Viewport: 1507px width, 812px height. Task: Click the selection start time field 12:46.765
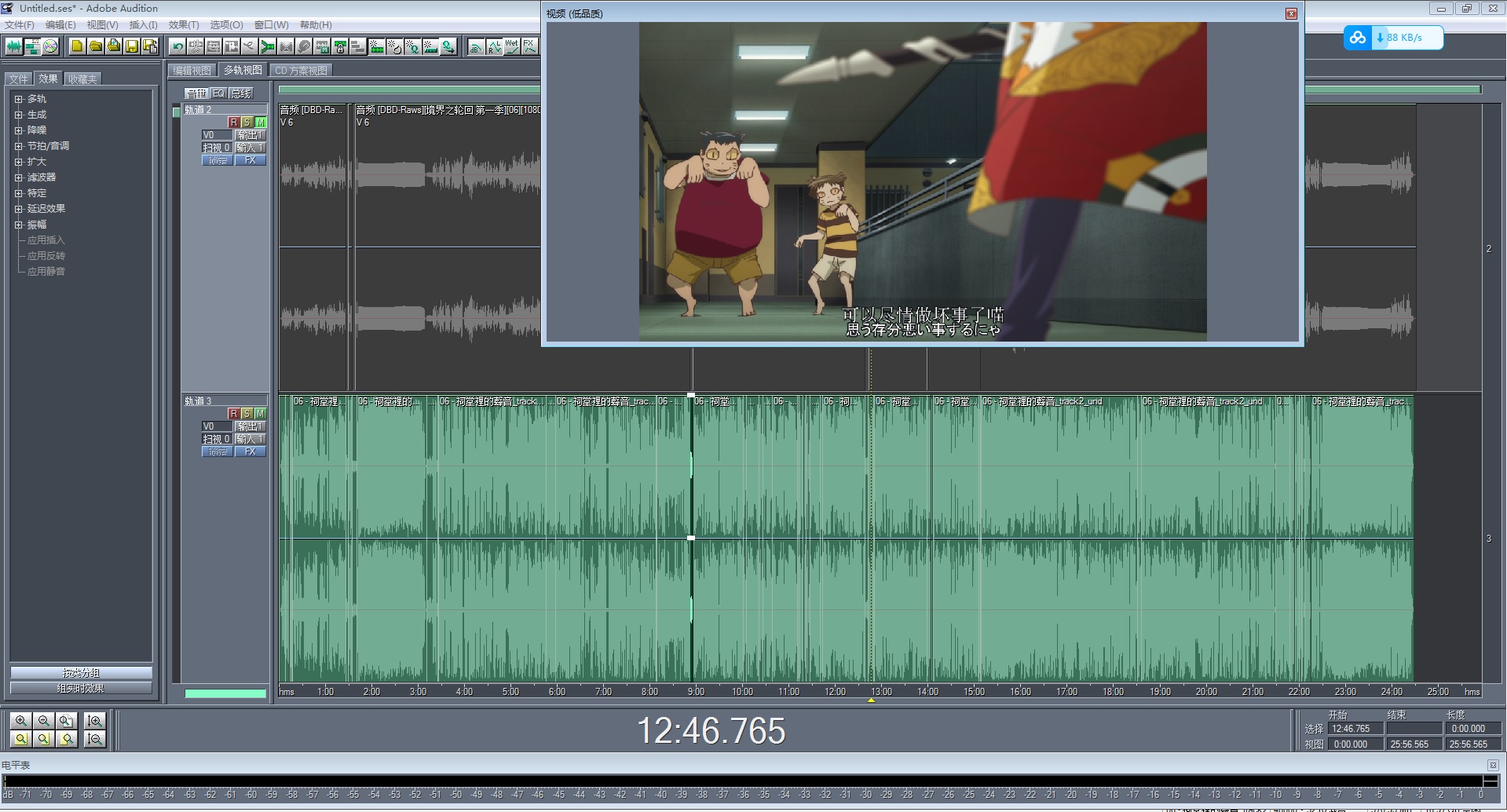click(1355, 729)
